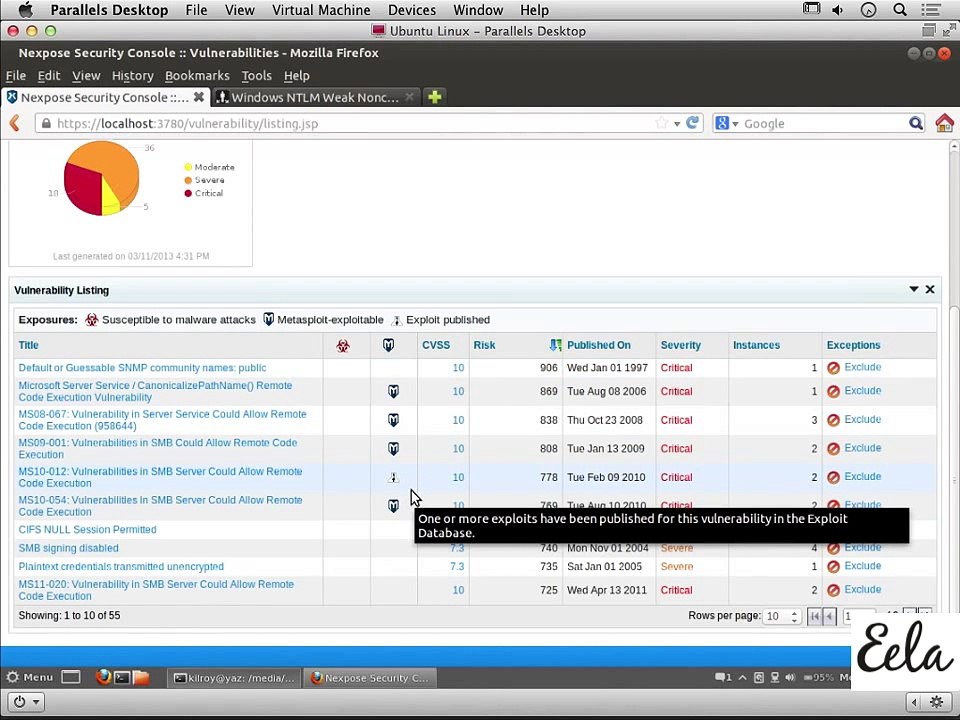This screenshot has width=960, height=720.
Task: Open the terminal launcher in the taskbar
Action: (122, 677)
